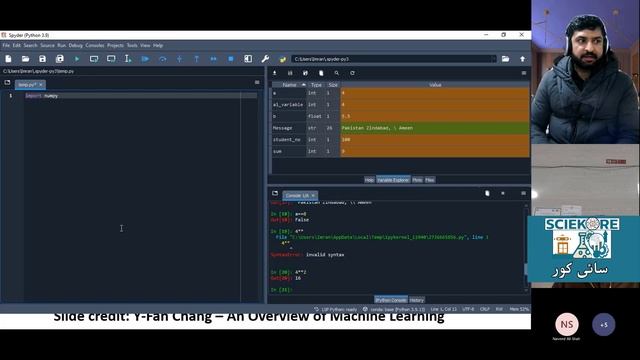Browse editor tabs button
The width and height of the screenshot is (640, 360).
(7, 82)
